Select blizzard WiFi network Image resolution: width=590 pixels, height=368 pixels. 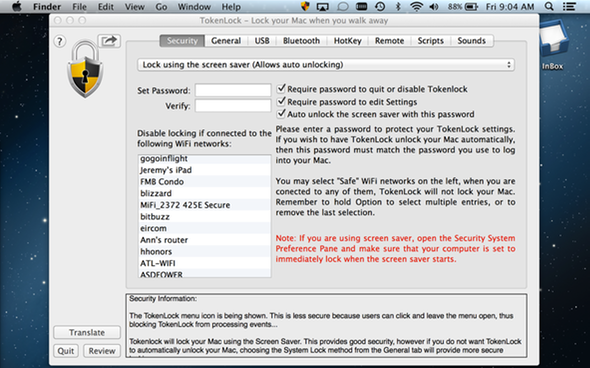pos(204,193)
